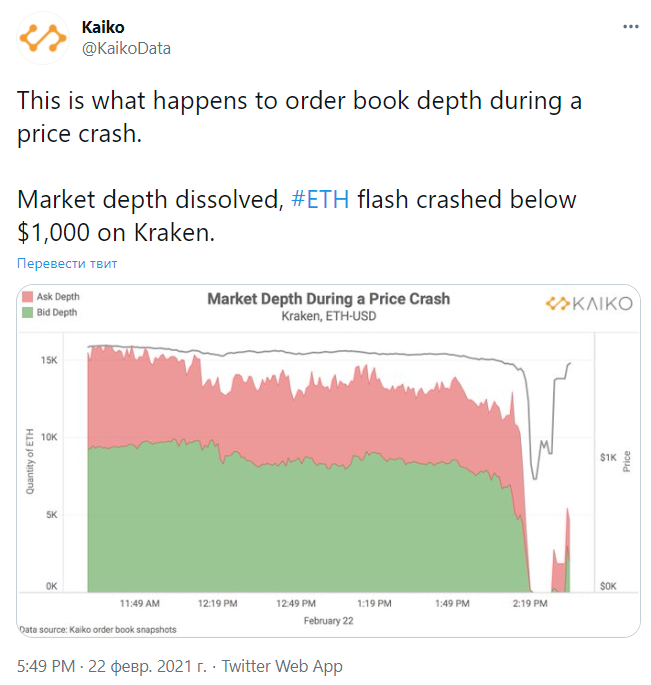Viewport: 651px width, 685px height.
Task: Open the tweet's more options menu
Action: [628, 26]
